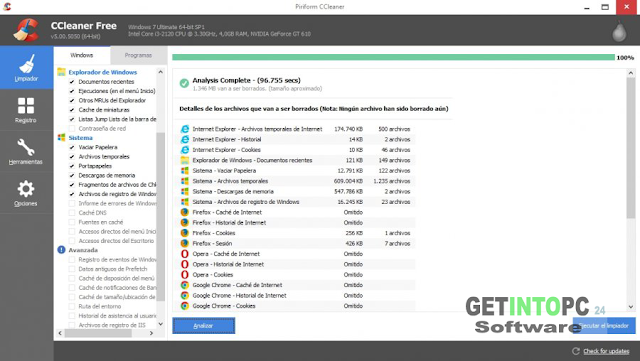Click the Piriform pear icon
The image size is (640, 361).
[619, 31]
